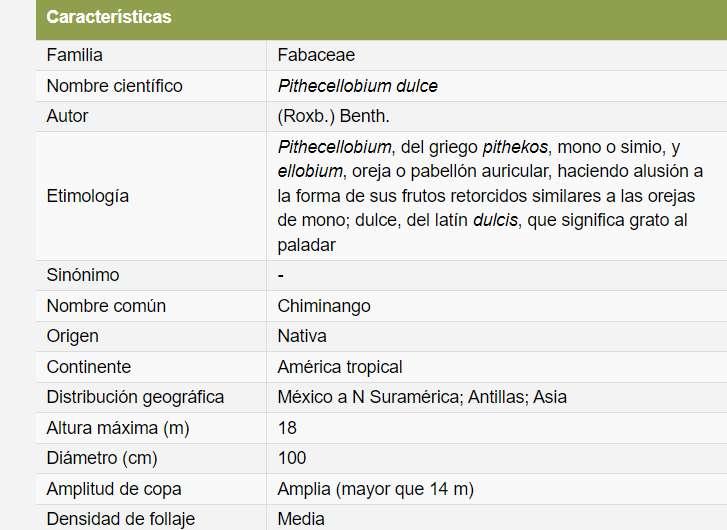The image size is (727, 530).
Task: Select the Pithecellobium dulce scientific name
Action: (357, 86)
